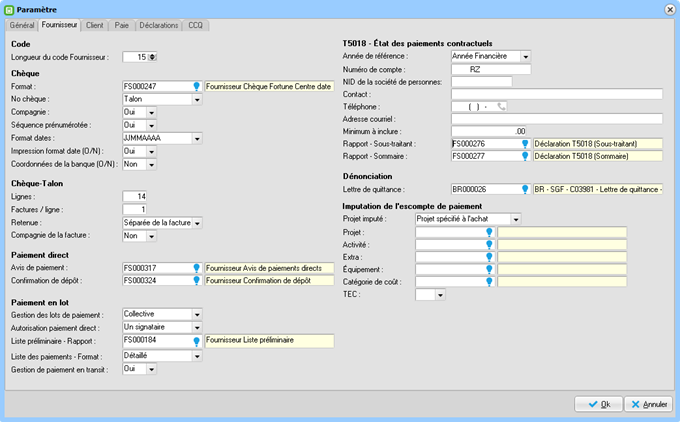680x422 pixels.
Task: Open lookup for Liste préliminaire - Rapport
Action: tap(196, 342)
